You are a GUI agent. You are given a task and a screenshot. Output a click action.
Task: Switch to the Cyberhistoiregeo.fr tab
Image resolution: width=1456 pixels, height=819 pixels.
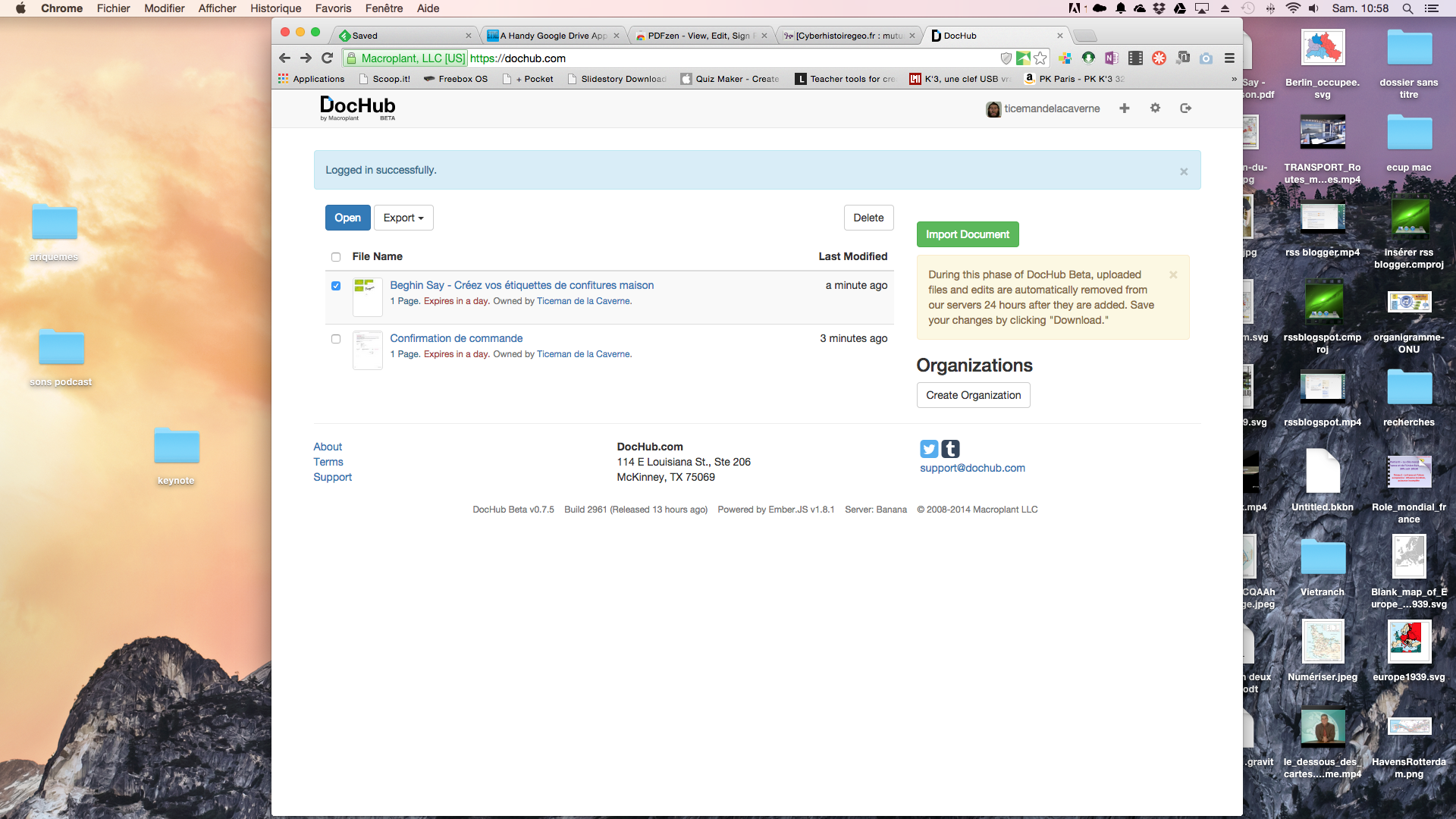coord(848,36)
